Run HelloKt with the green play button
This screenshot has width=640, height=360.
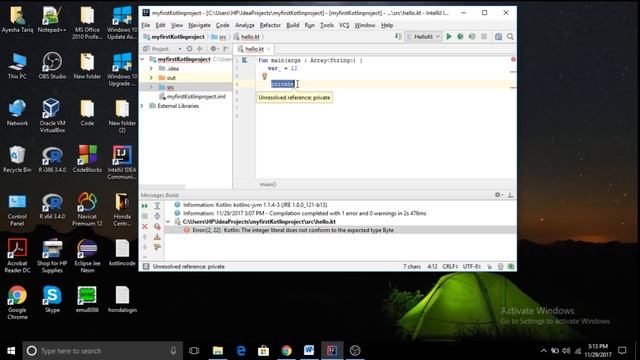click(449, 37)
